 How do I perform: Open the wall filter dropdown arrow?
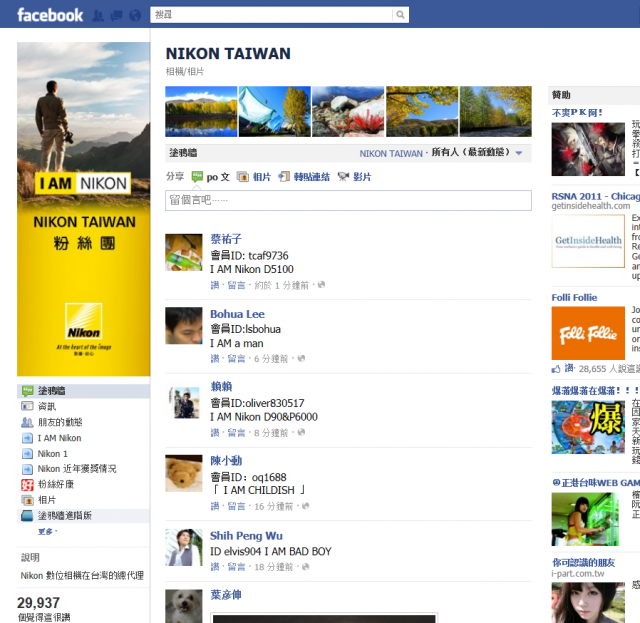tap(519, 153)
